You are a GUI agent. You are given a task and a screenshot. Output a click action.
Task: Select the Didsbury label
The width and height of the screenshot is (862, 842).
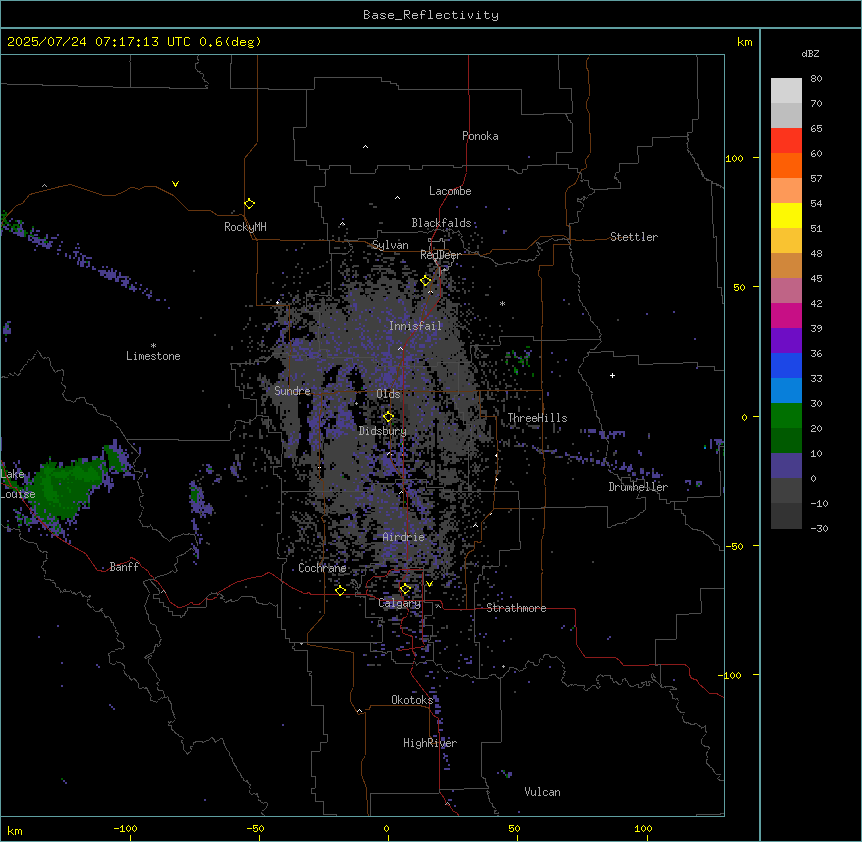click(x=383, y=431)
